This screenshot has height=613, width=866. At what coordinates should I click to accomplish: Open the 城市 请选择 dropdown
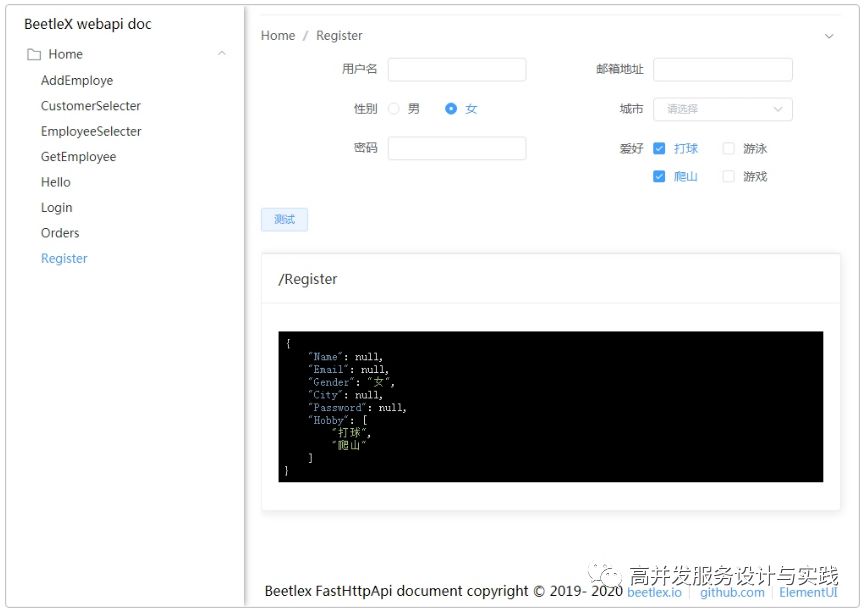722,109
